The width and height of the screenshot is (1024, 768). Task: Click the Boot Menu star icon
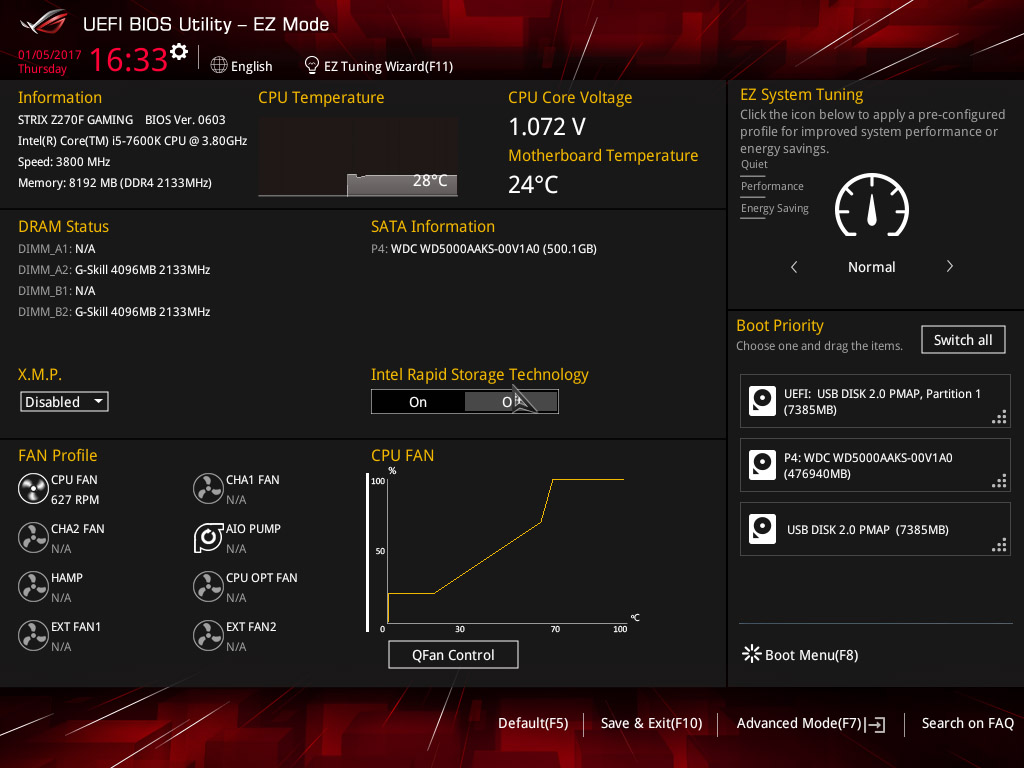pos(752,654)
